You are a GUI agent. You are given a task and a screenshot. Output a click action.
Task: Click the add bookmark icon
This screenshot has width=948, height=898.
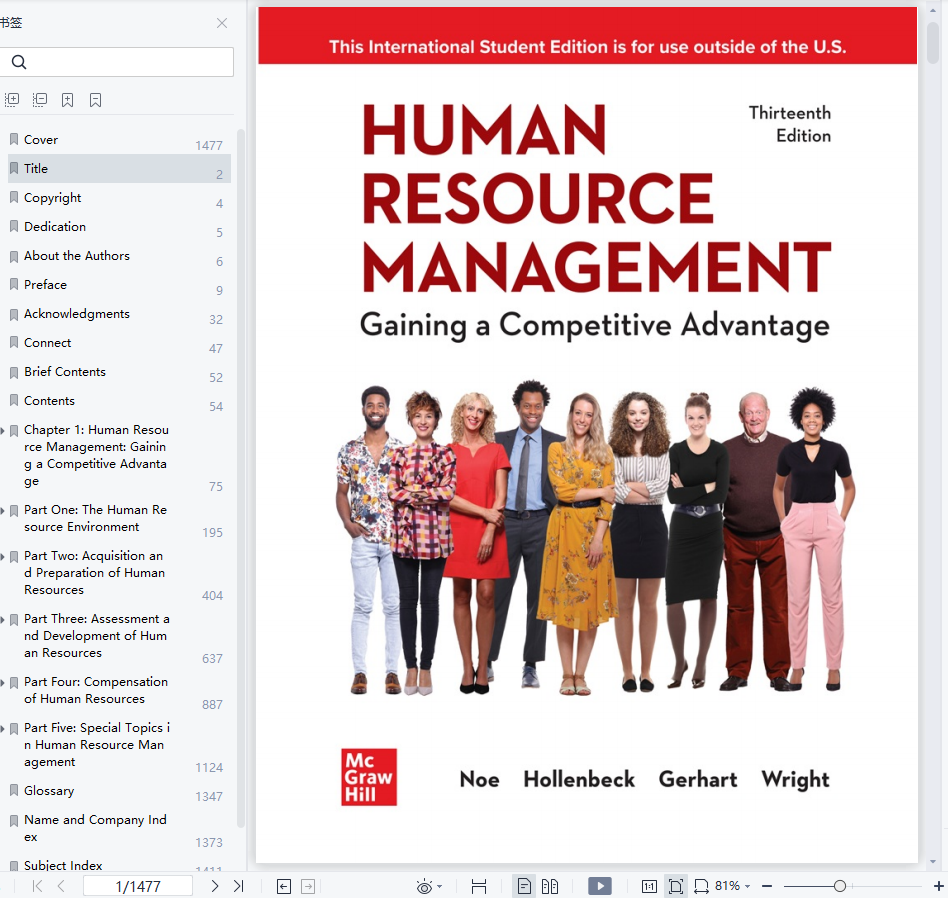tap(68, 100)
